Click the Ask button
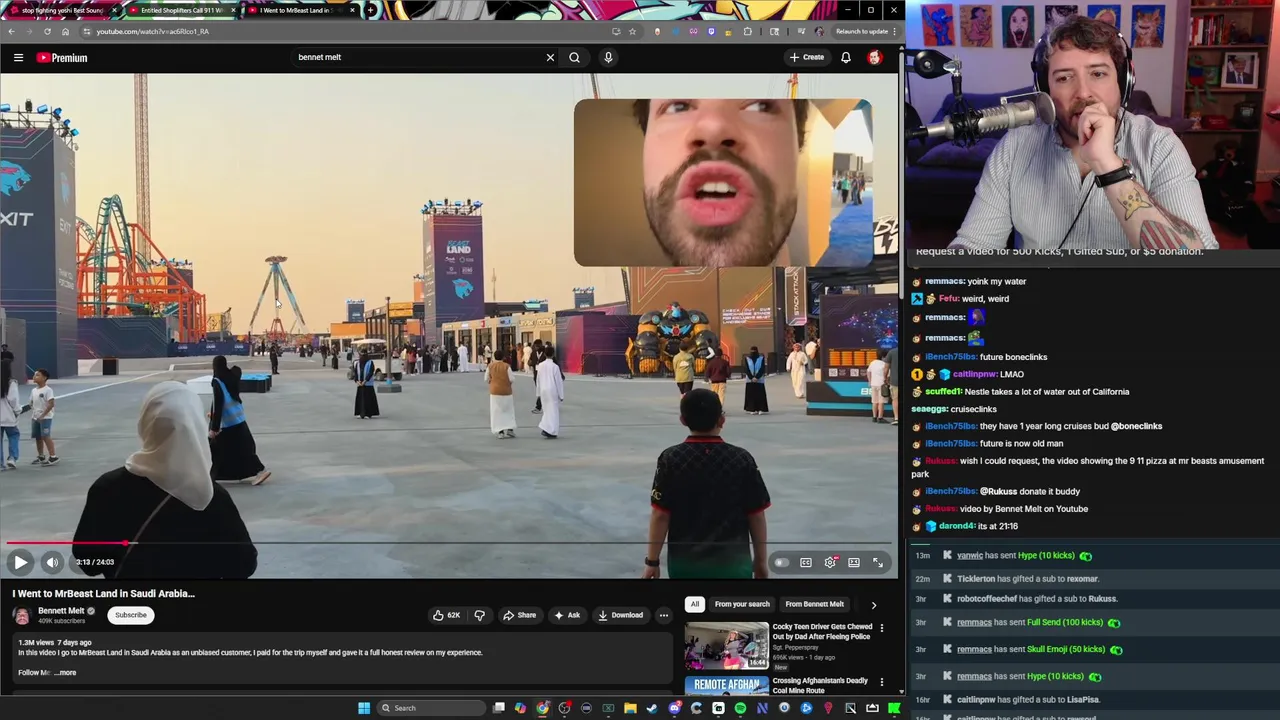This screenshot has height=720, width=1280. [x=567, y=615]
